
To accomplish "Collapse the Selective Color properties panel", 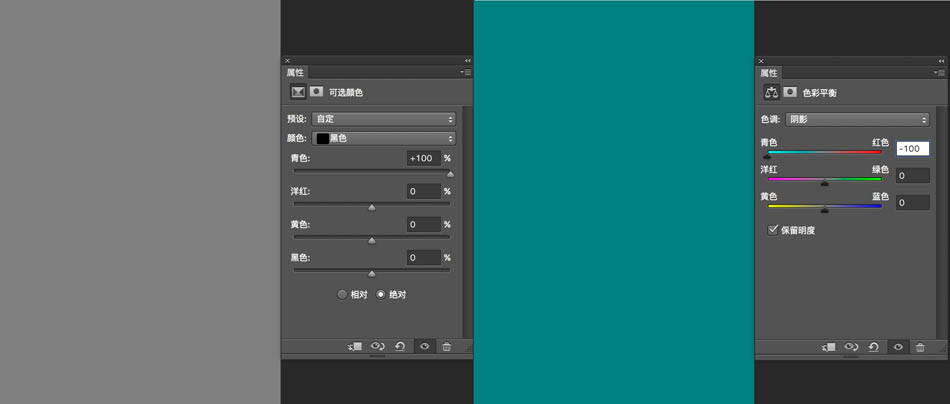I will tap(467, 61).
